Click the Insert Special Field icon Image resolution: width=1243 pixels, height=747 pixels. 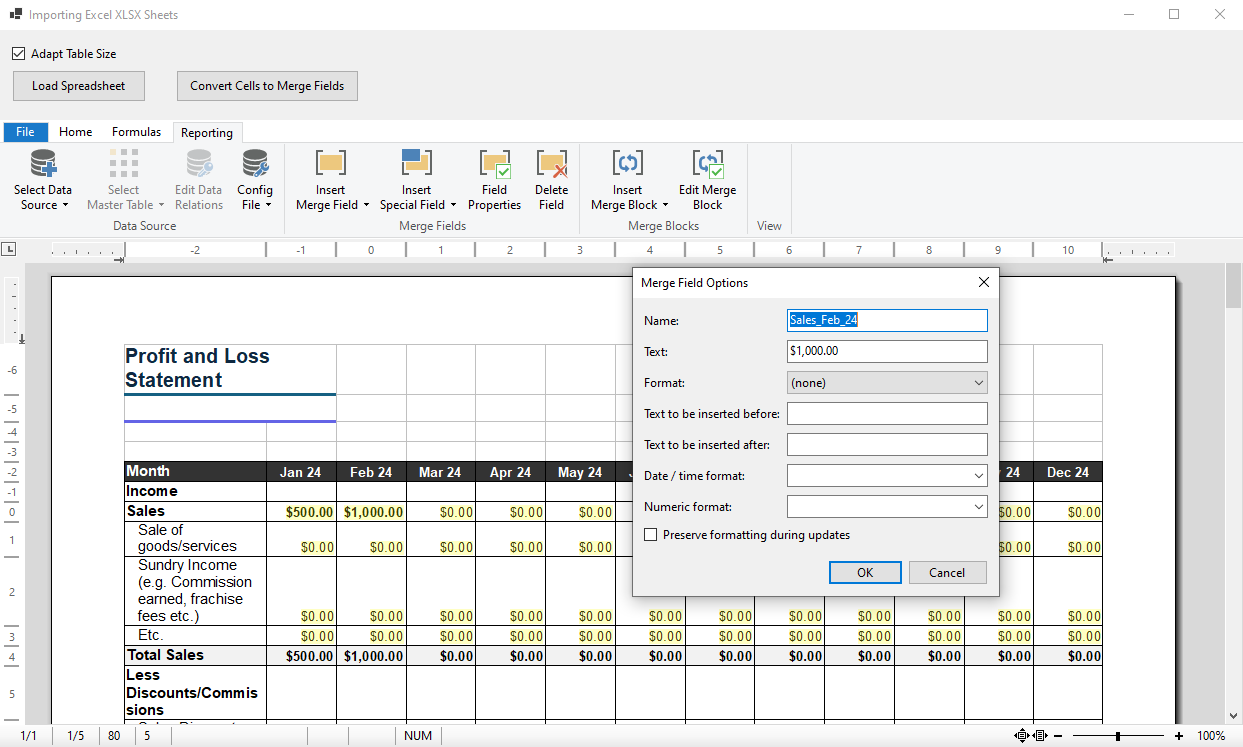(x=416, y=164)
